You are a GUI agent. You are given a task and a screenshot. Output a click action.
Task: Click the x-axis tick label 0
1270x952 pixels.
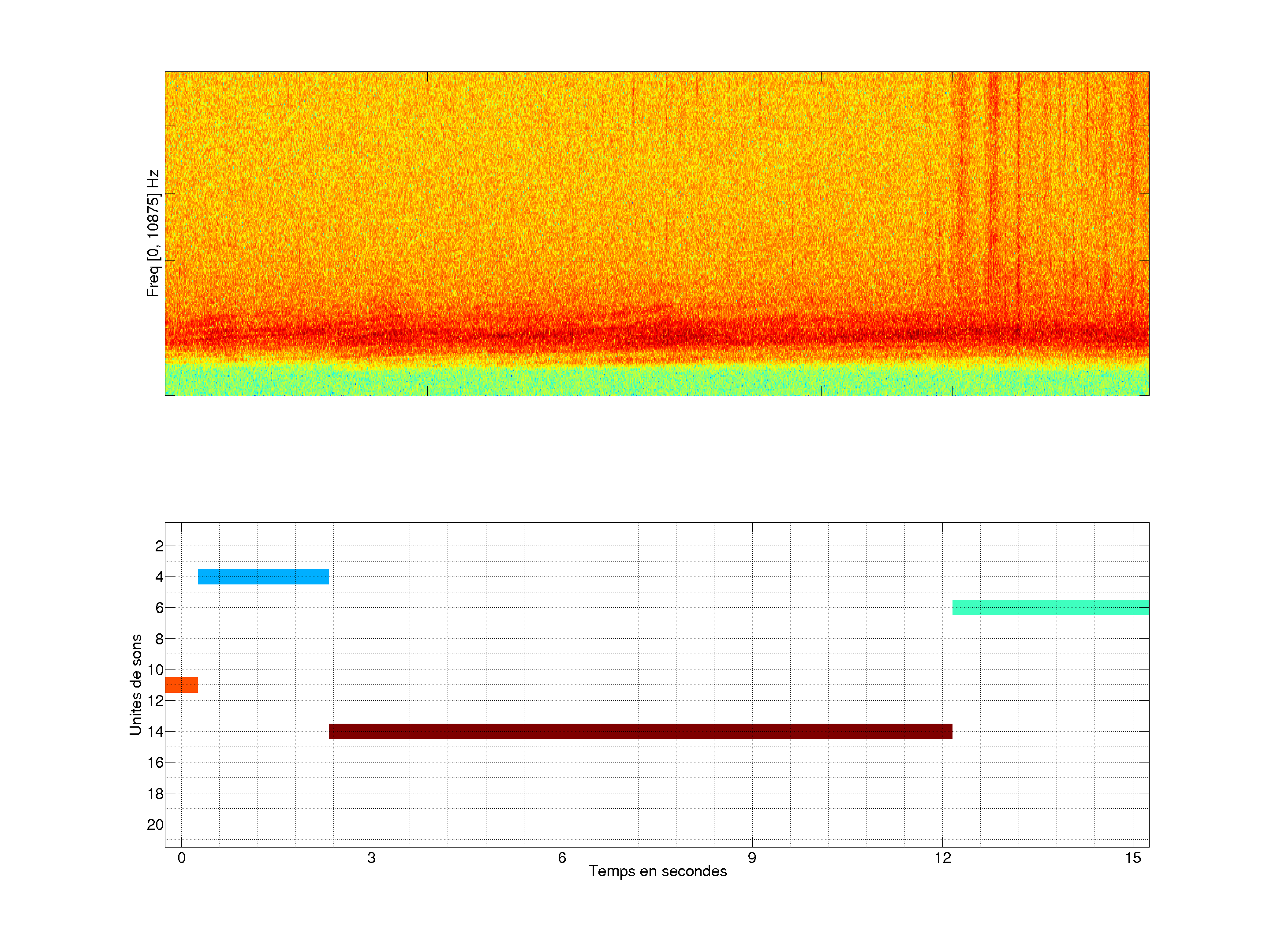(x=181, y=858)
